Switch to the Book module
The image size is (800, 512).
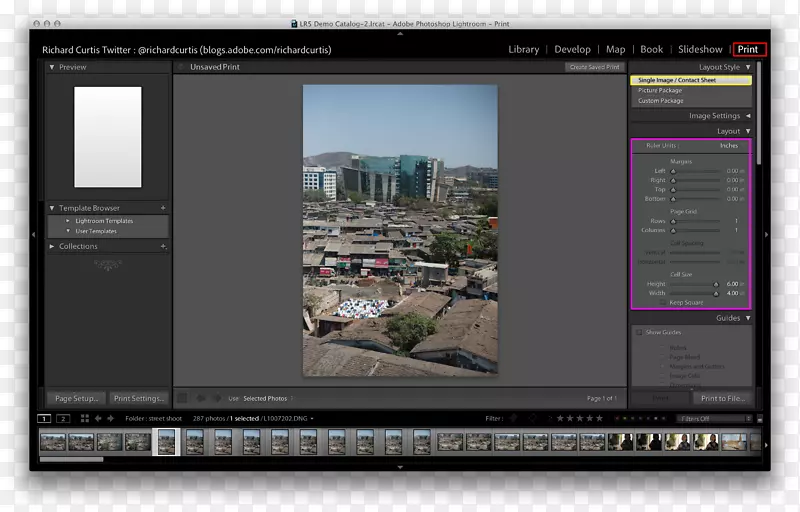click(652, 49)
